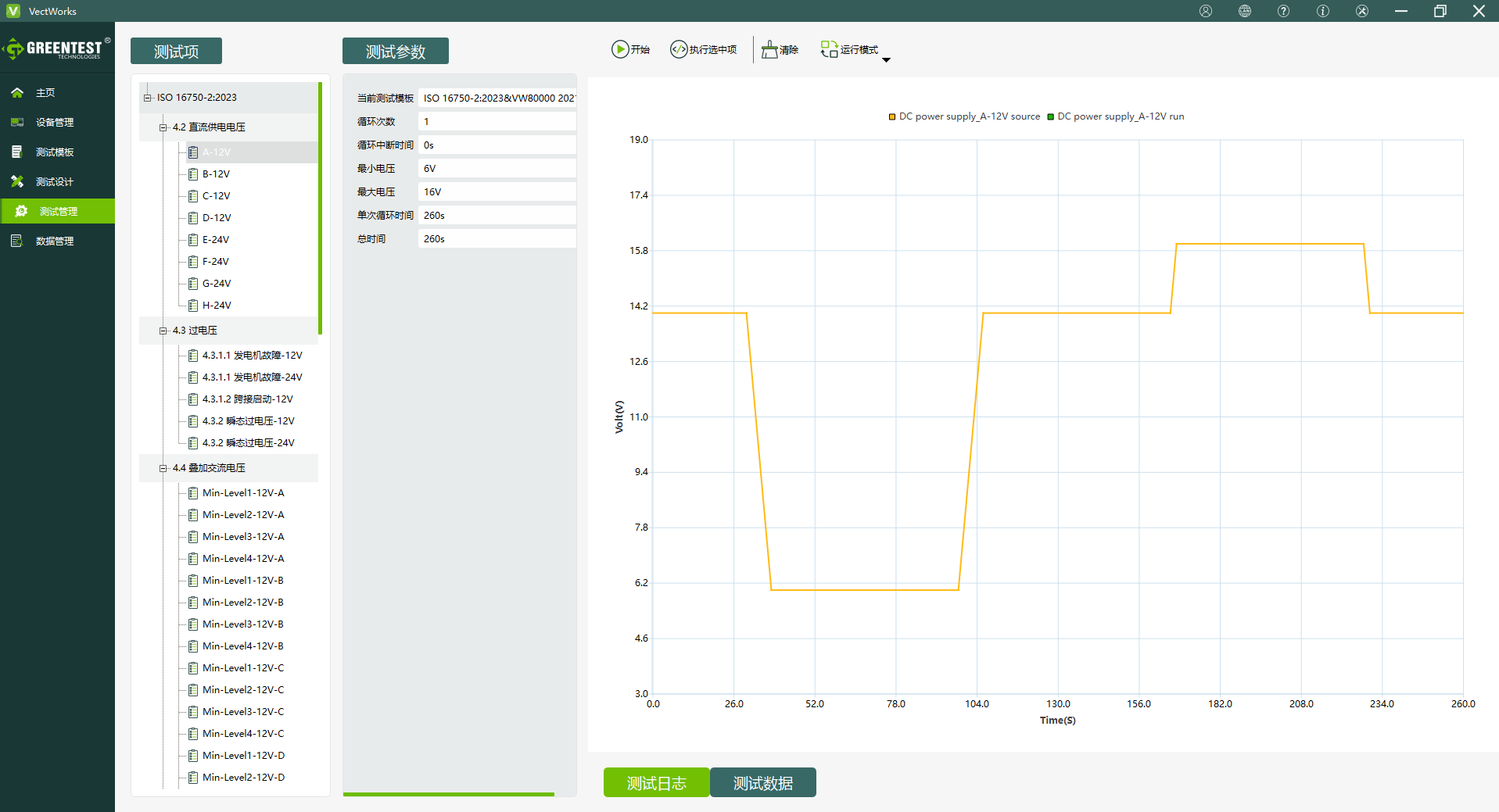Collapse the ISO 16750-2:2023 tree root
Viewport: 1499px width, 812px height.
pyautogui.click(x=147, y=98)
